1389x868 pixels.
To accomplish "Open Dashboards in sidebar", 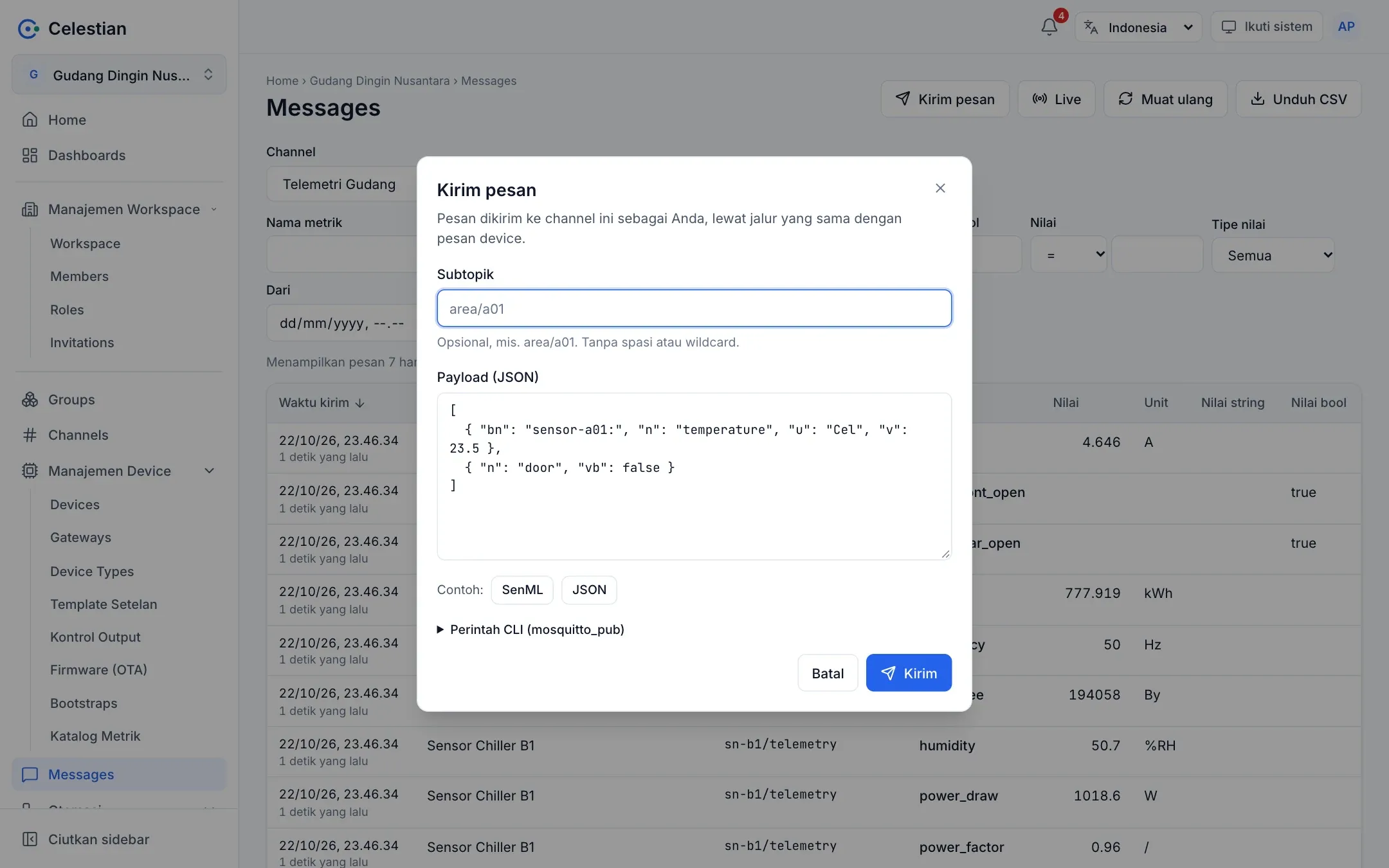I will (120, 155).
